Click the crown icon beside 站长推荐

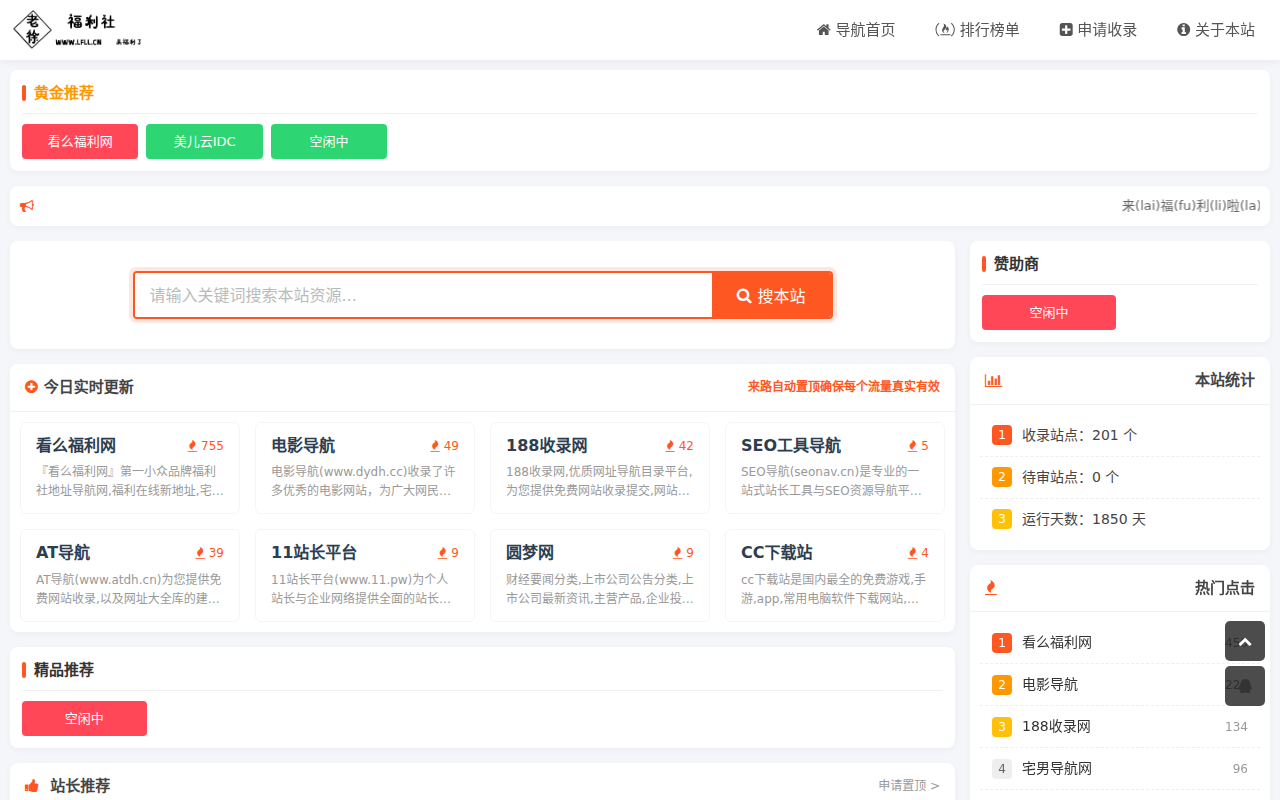pyautogui.click(x=31, y=786)
